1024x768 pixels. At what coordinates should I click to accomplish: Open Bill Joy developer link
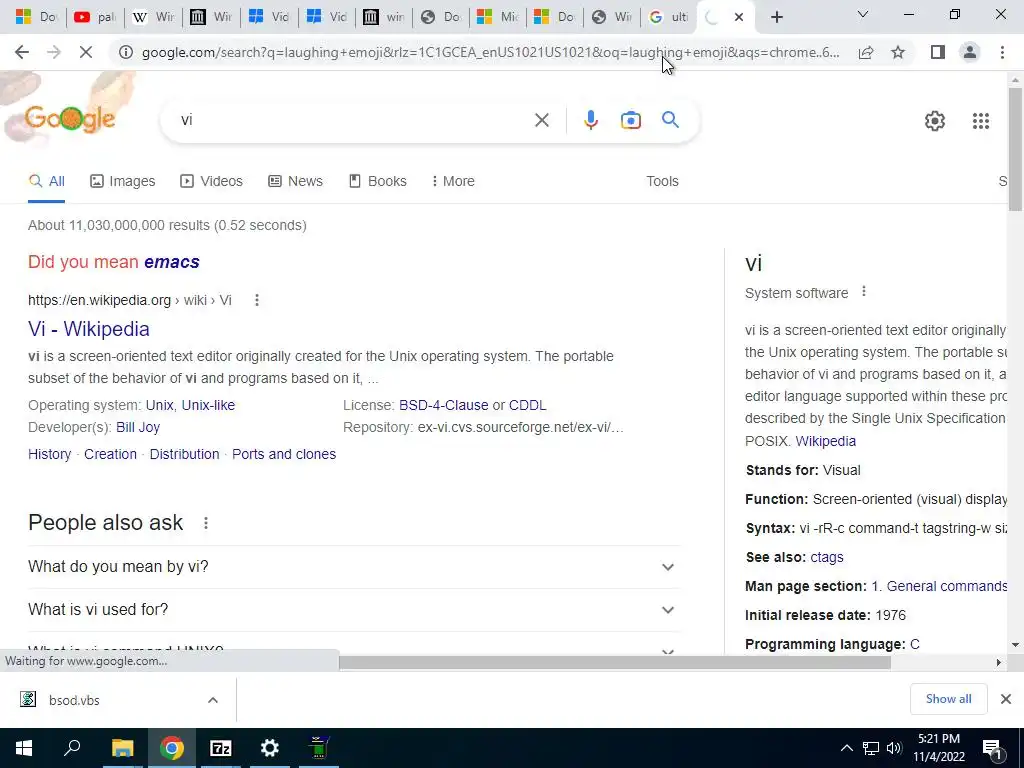138,428
